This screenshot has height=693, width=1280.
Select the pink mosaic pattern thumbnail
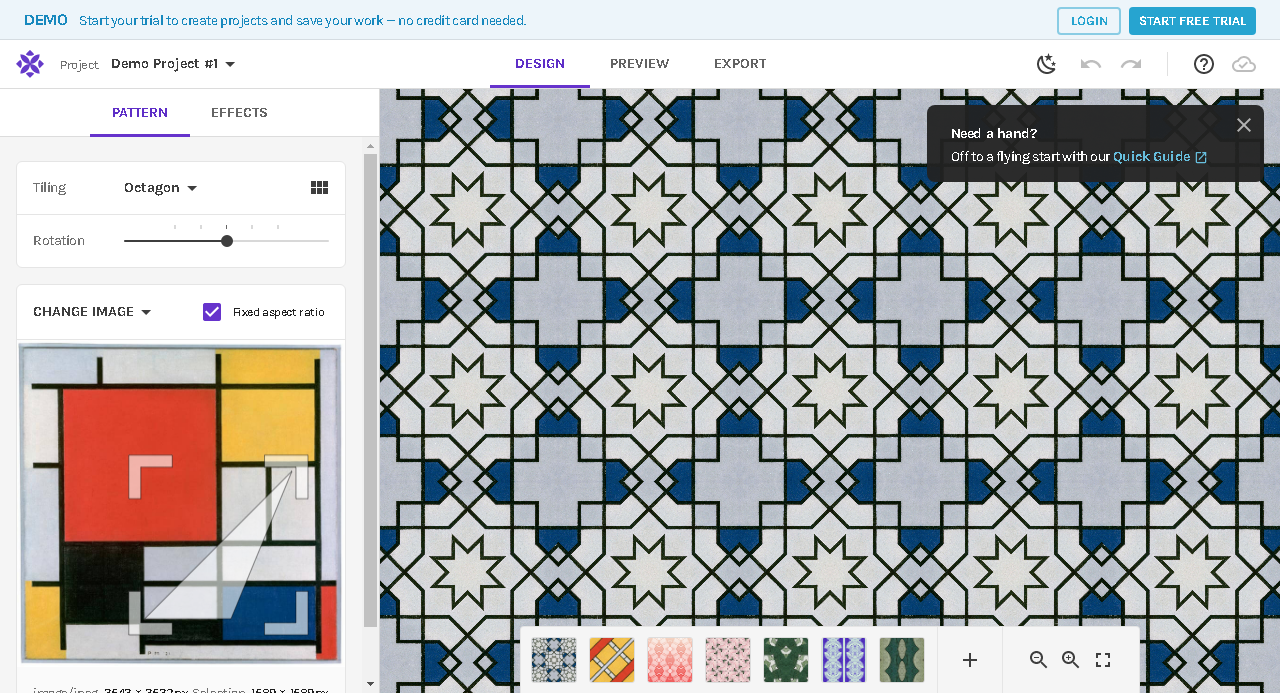point(728,660)
